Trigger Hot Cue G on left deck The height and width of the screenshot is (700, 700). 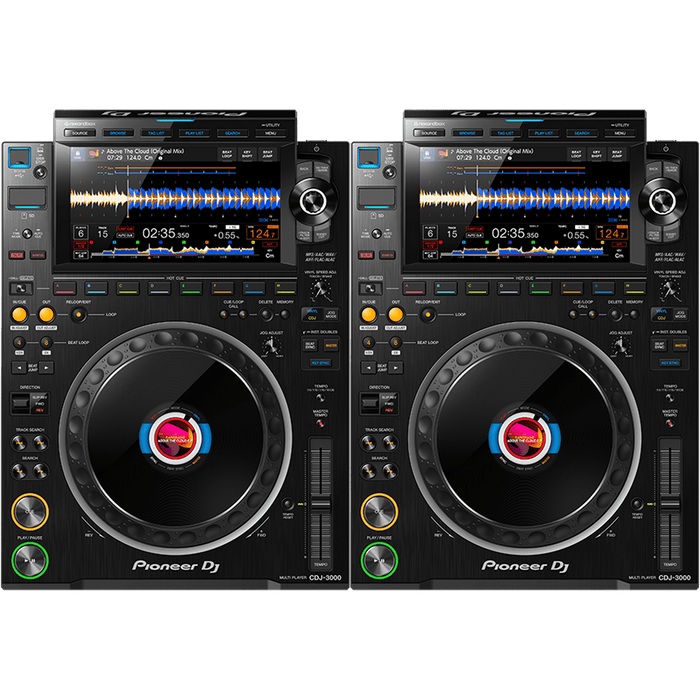click(254, 288)
